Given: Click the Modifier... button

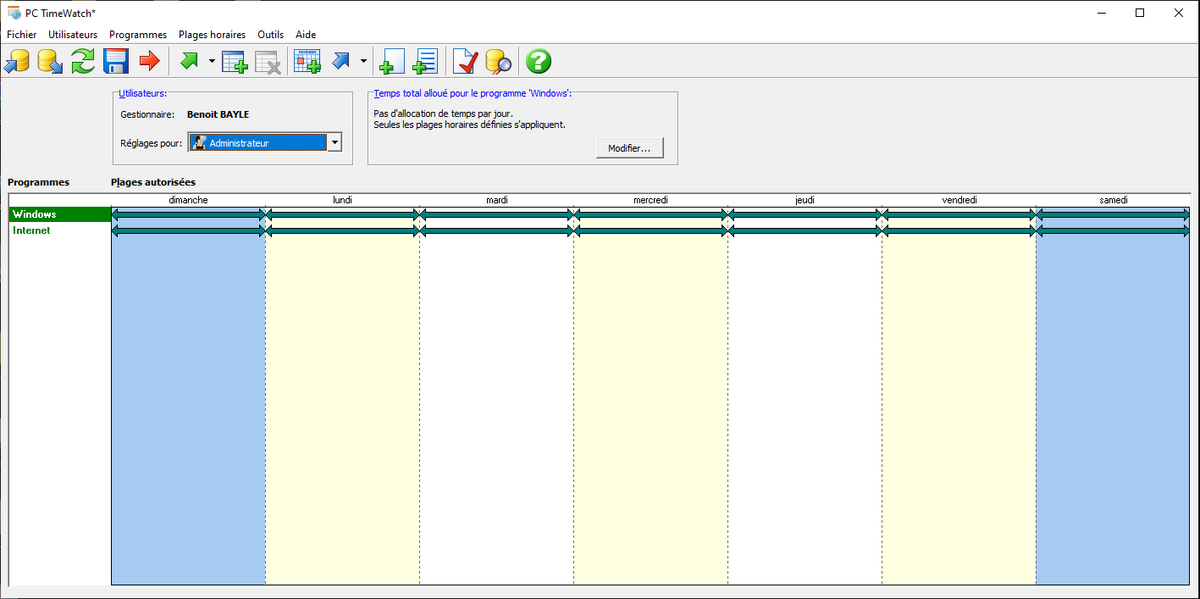Looking at the screenshot, I should pyautogui.click(x=629, y=149).
